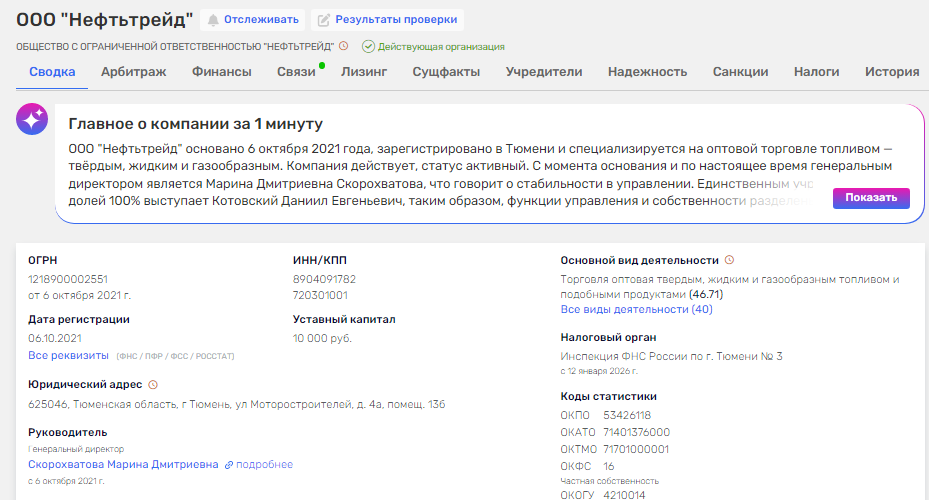Image resolution: width=929 pixels, height=500 pixels.
Task: Click the green dot indicator on Связи
Action: (x=322, y=65)
